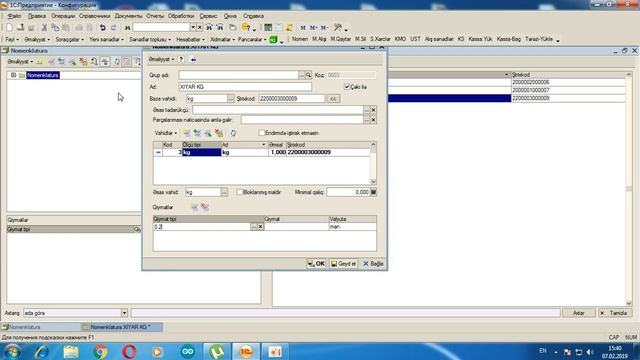Click the undo arrow toolbar icon

[102, 27]
